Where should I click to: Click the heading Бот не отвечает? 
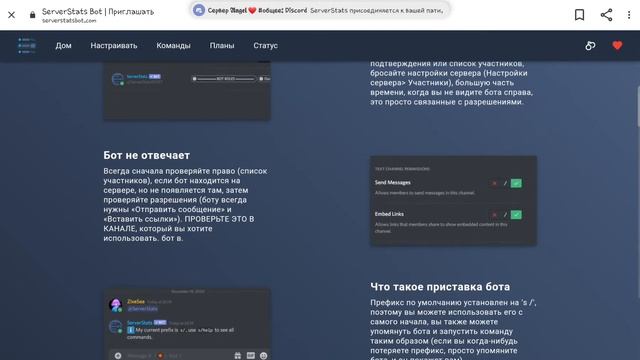(x=147, y=156)
